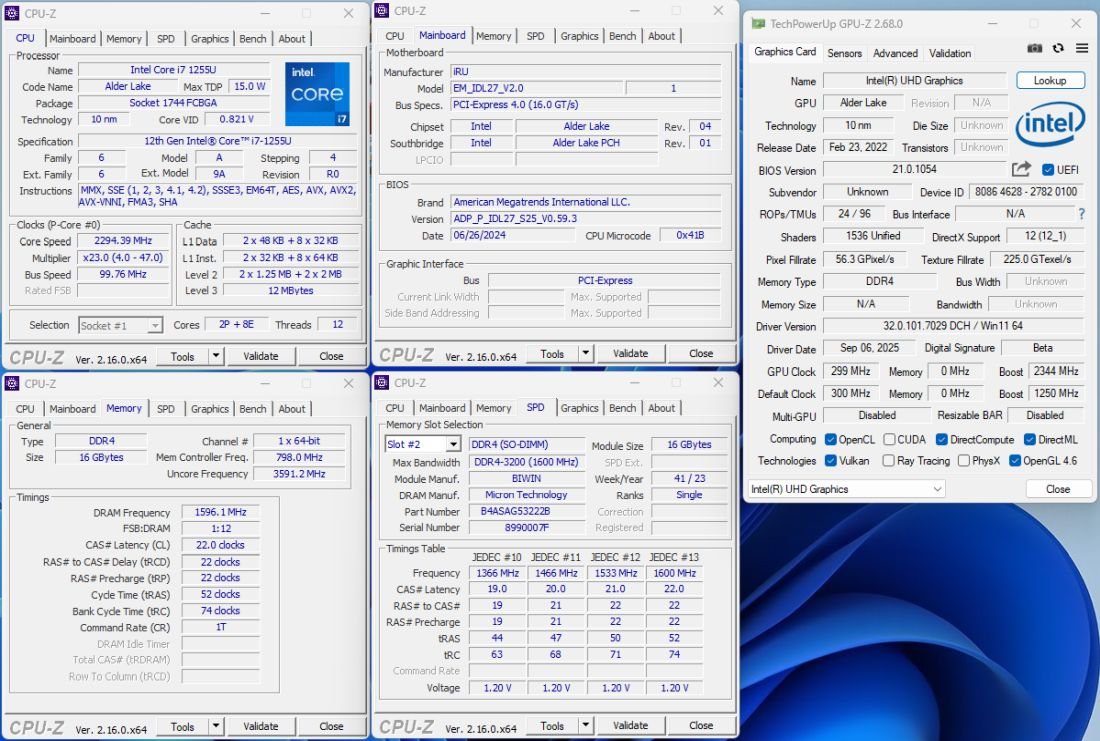Toggle the CUDA checkbox

tap(889, 439)
